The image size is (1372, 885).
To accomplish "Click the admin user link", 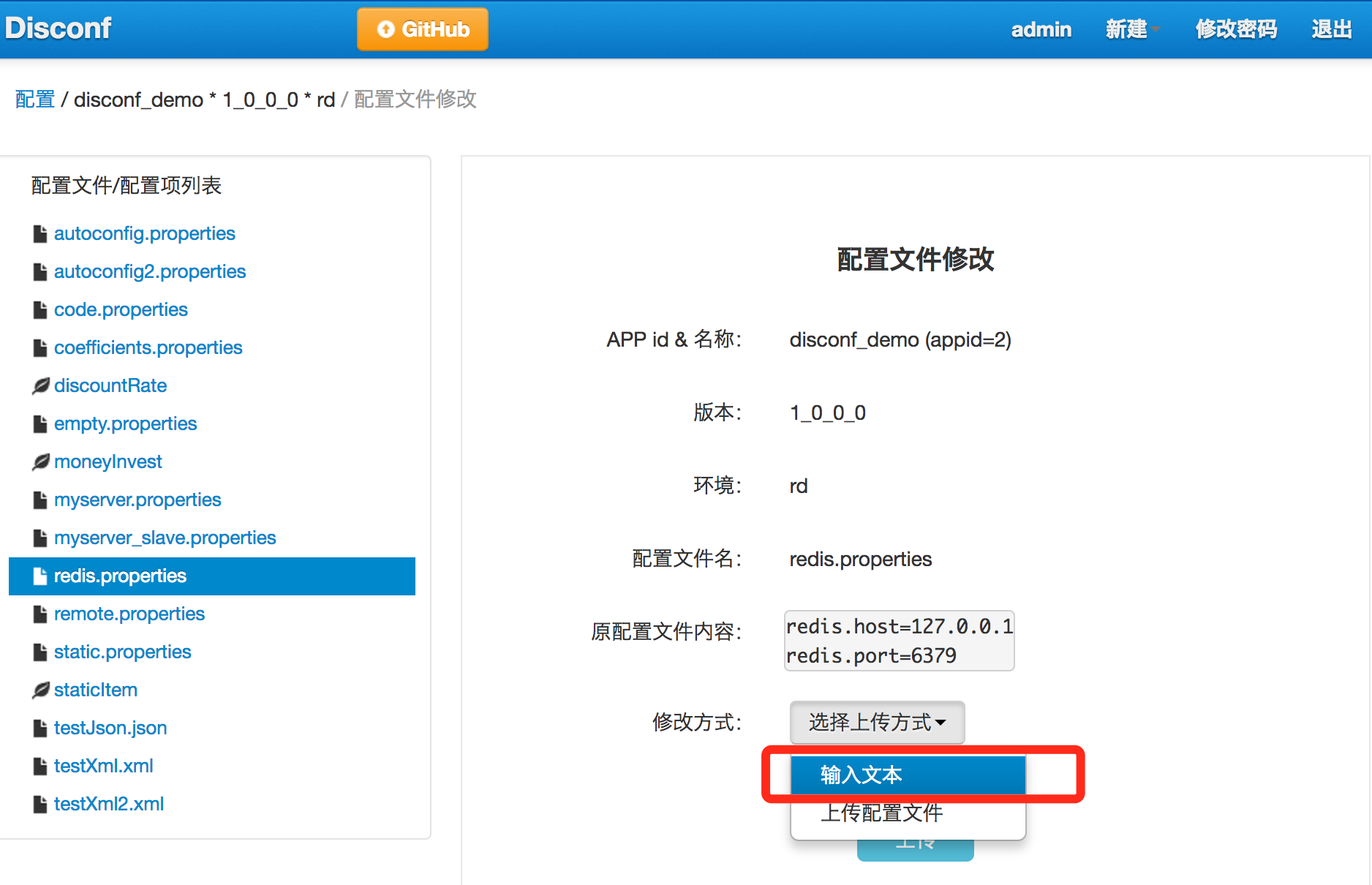I will point(1041,29).
